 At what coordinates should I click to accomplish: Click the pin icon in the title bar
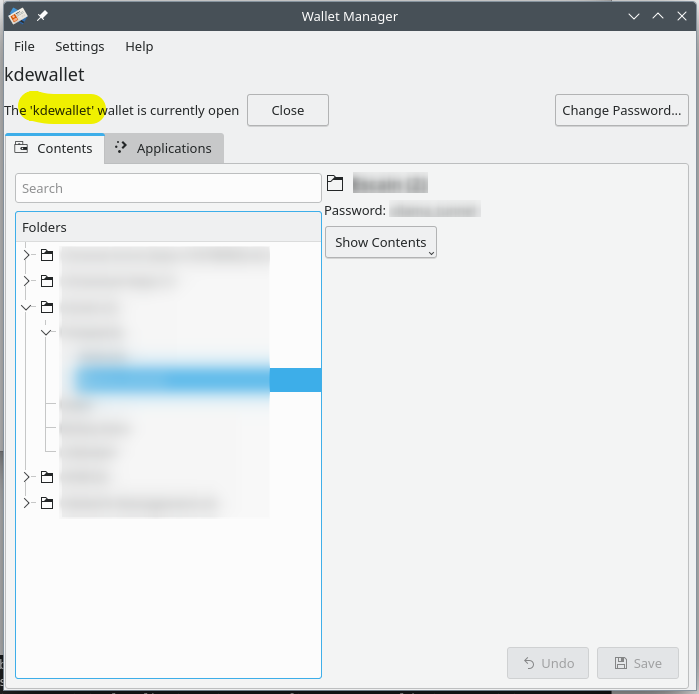[42, 16]
